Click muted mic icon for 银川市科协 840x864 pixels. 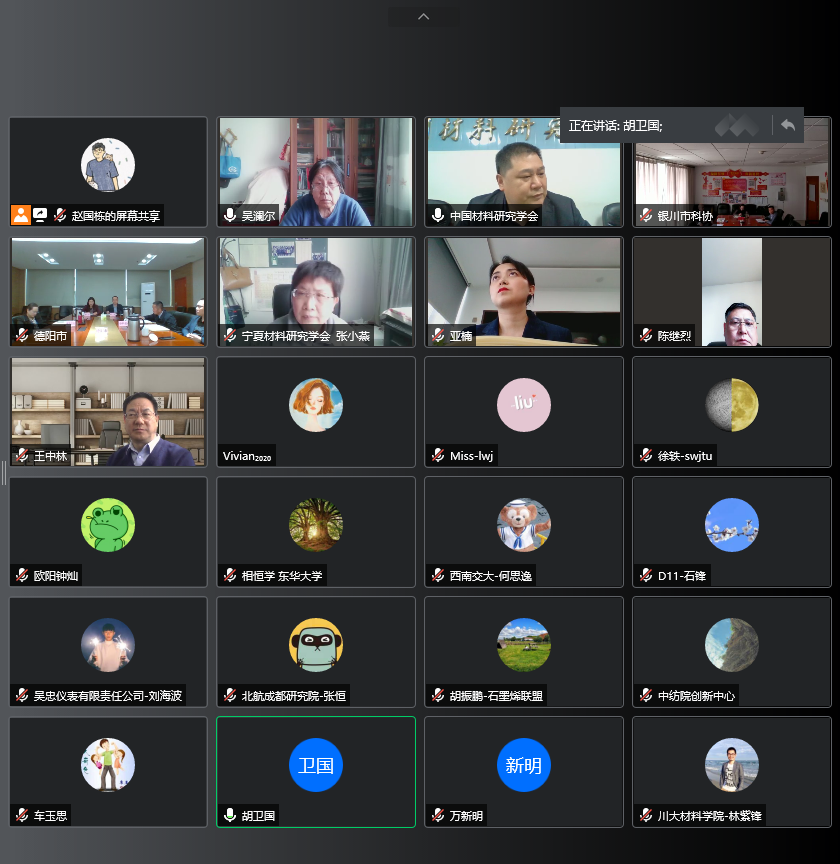[x=646, y=215]
